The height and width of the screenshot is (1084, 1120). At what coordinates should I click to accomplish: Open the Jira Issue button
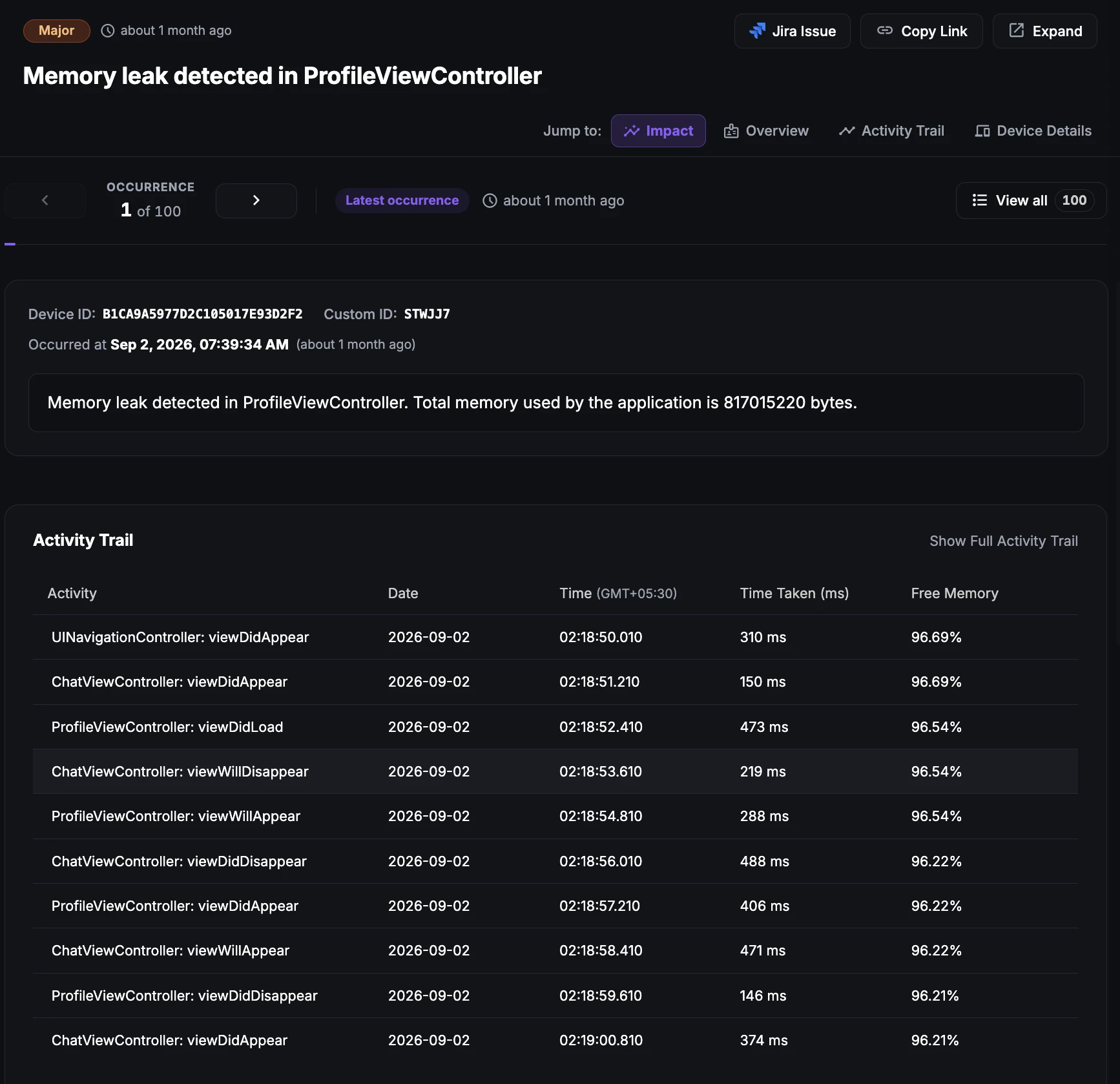[x=792, y=31]
